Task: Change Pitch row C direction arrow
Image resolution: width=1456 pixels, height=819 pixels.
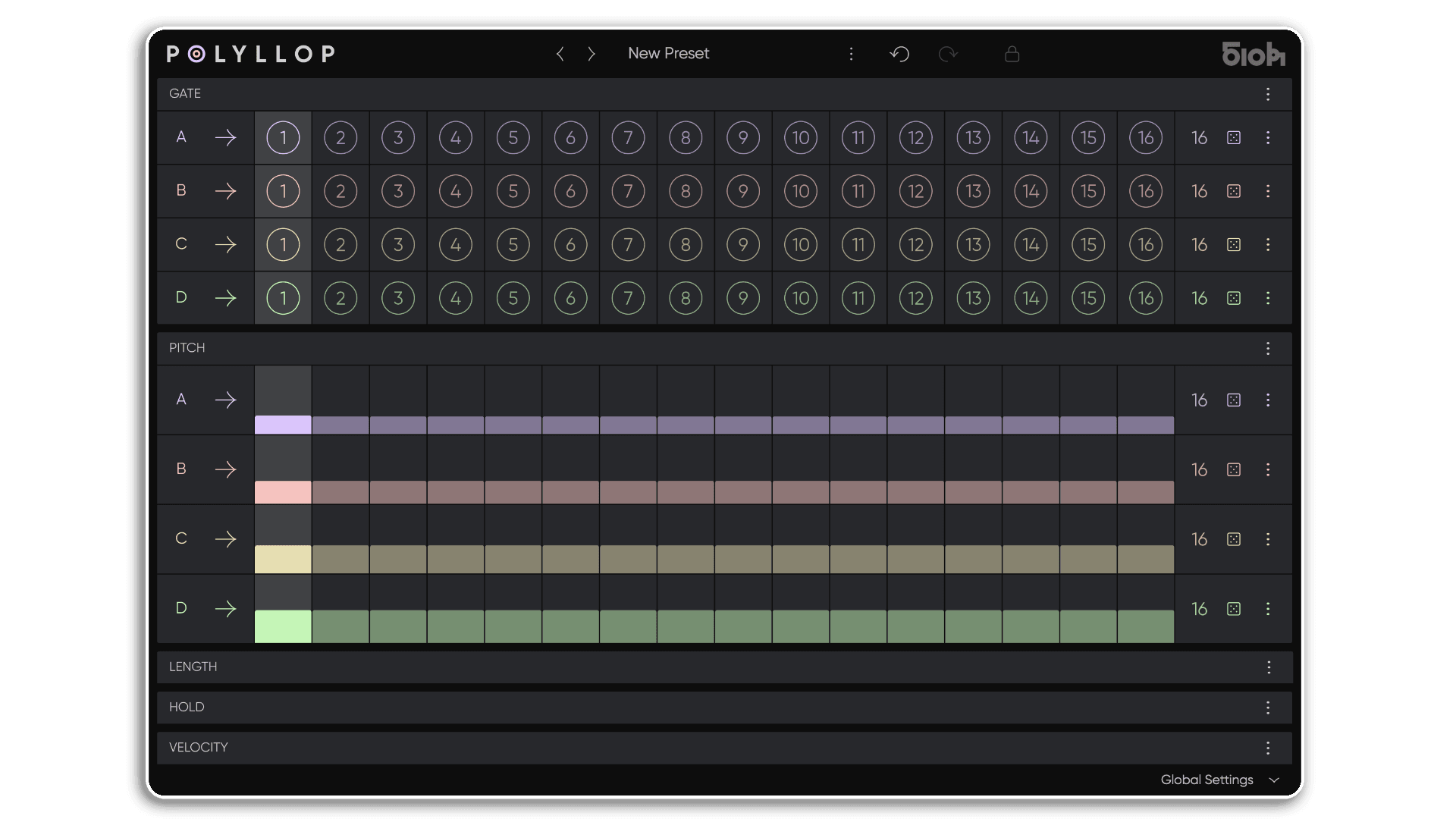Action: coord(225,539)
